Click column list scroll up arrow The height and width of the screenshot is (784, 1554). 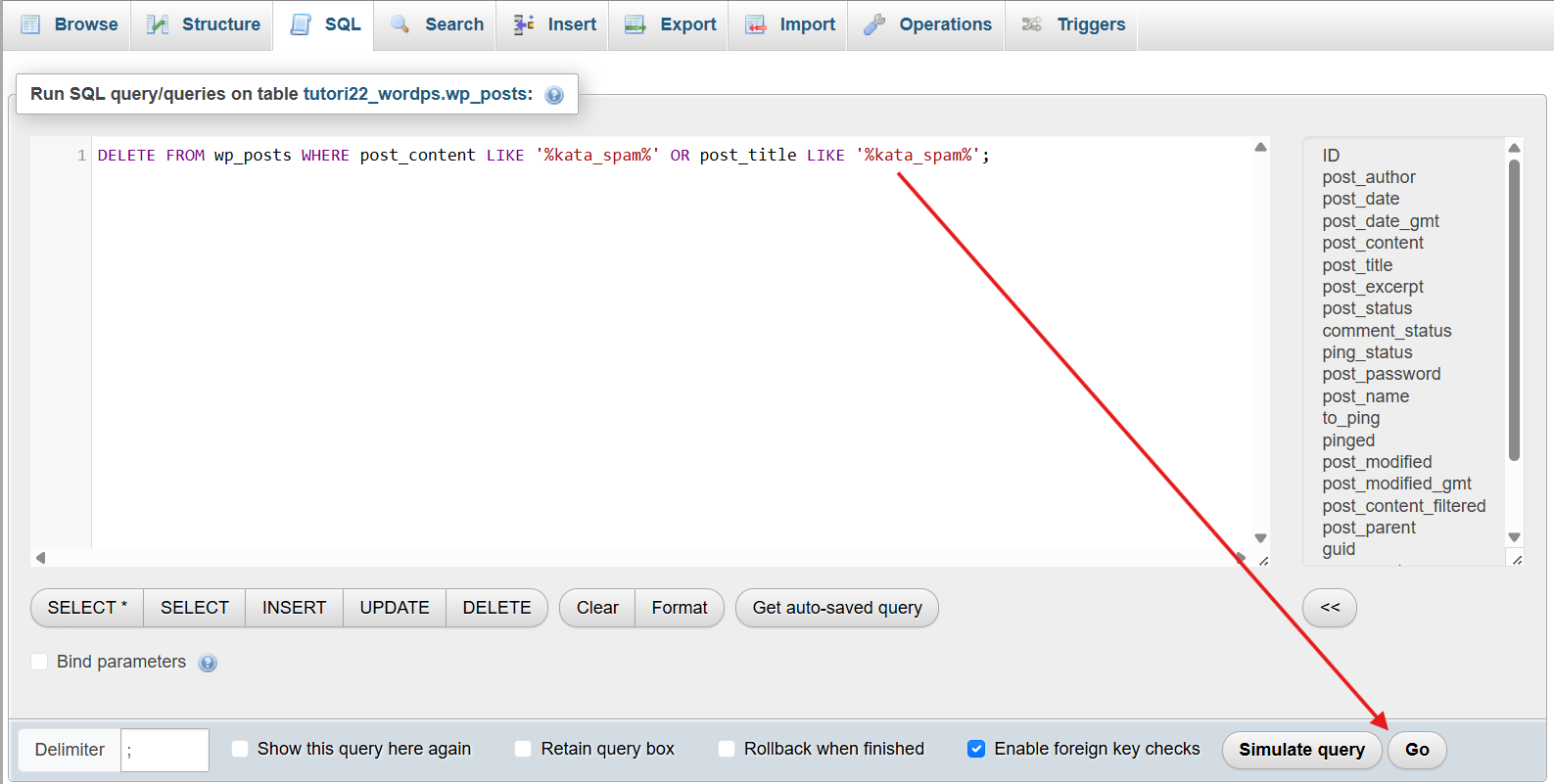[x=1514, y=148]
